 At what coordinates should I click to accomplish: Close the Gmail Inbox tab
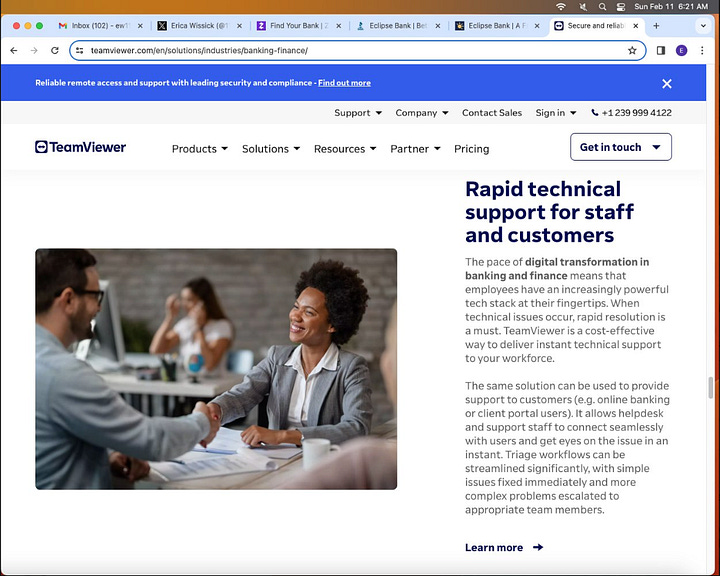click(x=140, y=26)
